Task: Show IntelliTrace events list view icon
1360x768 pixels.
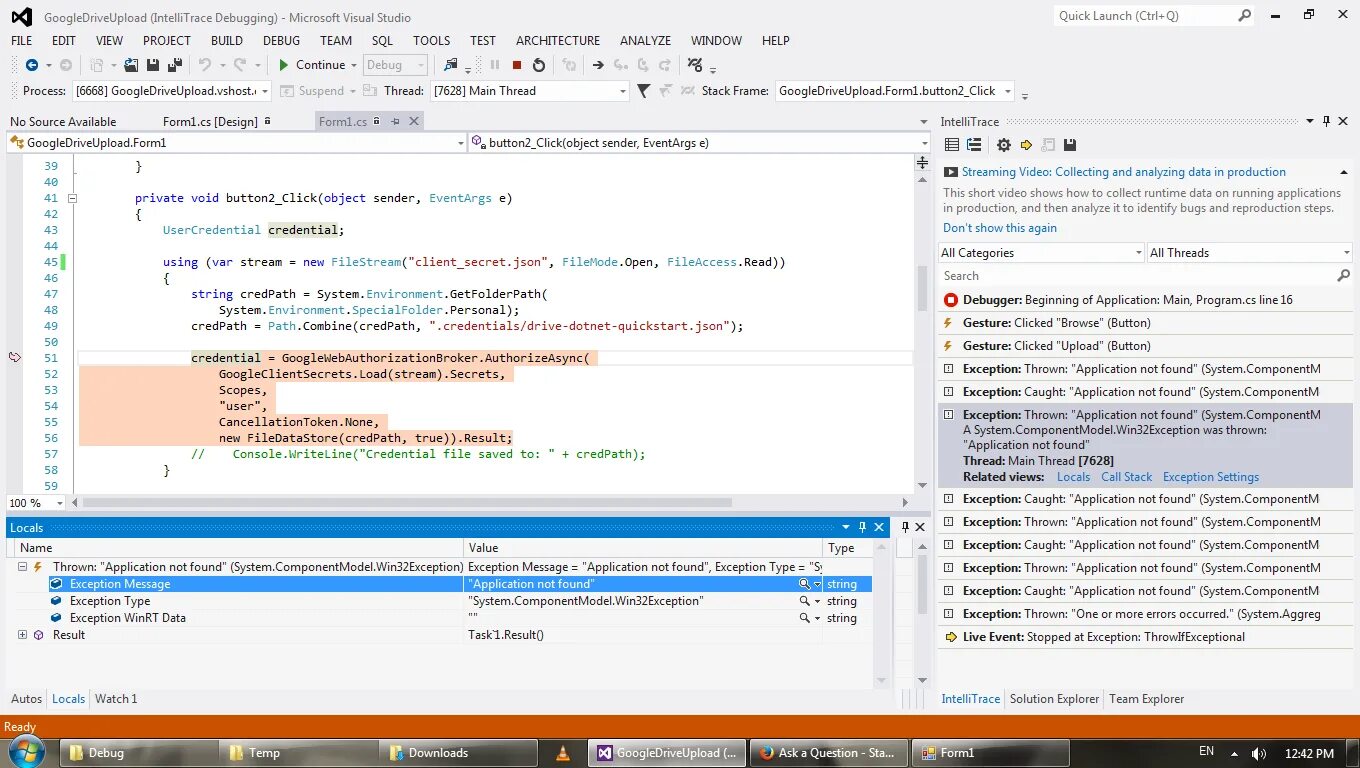Action: 952,145
